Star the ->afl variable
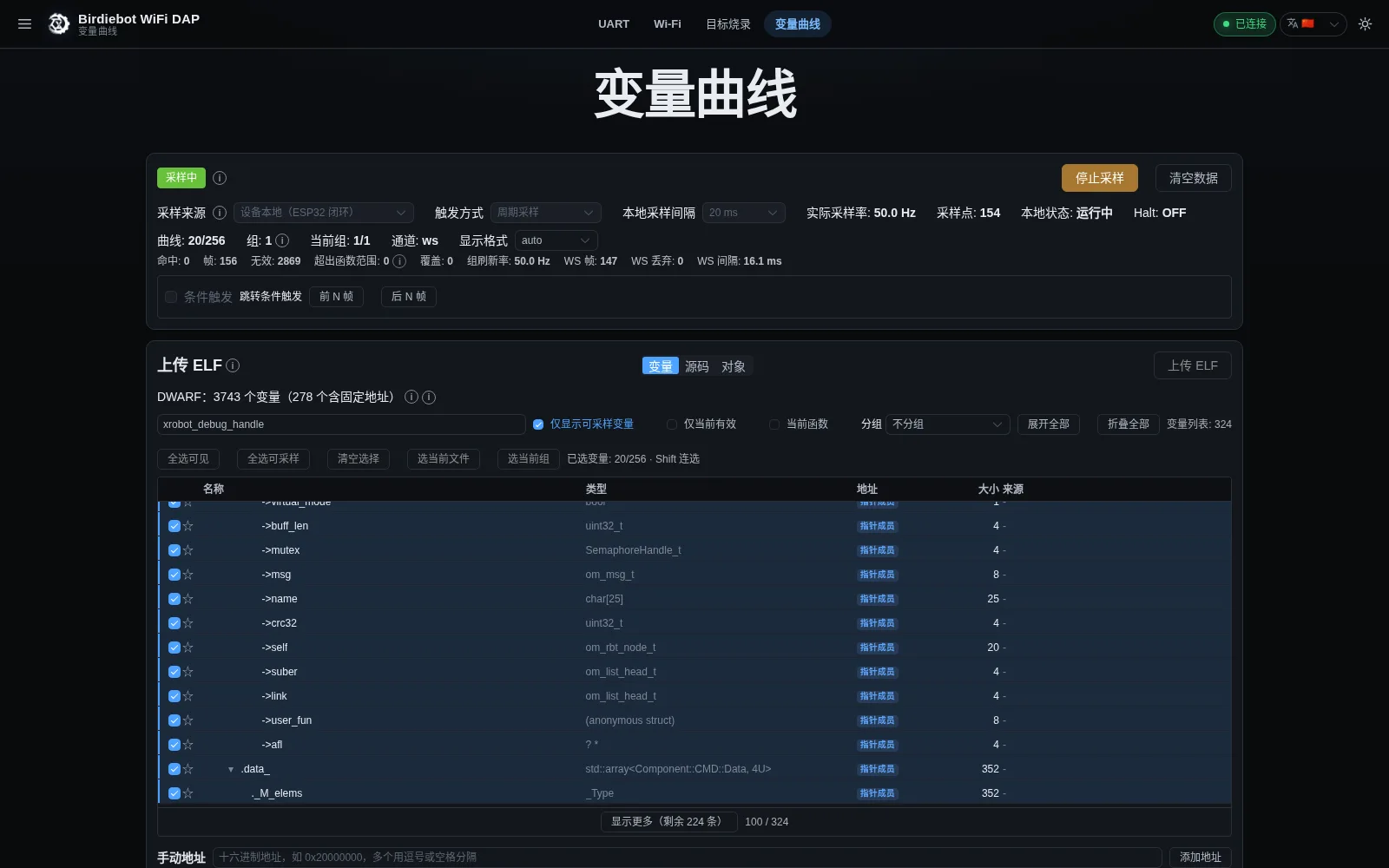 click(x=188, y=745)
